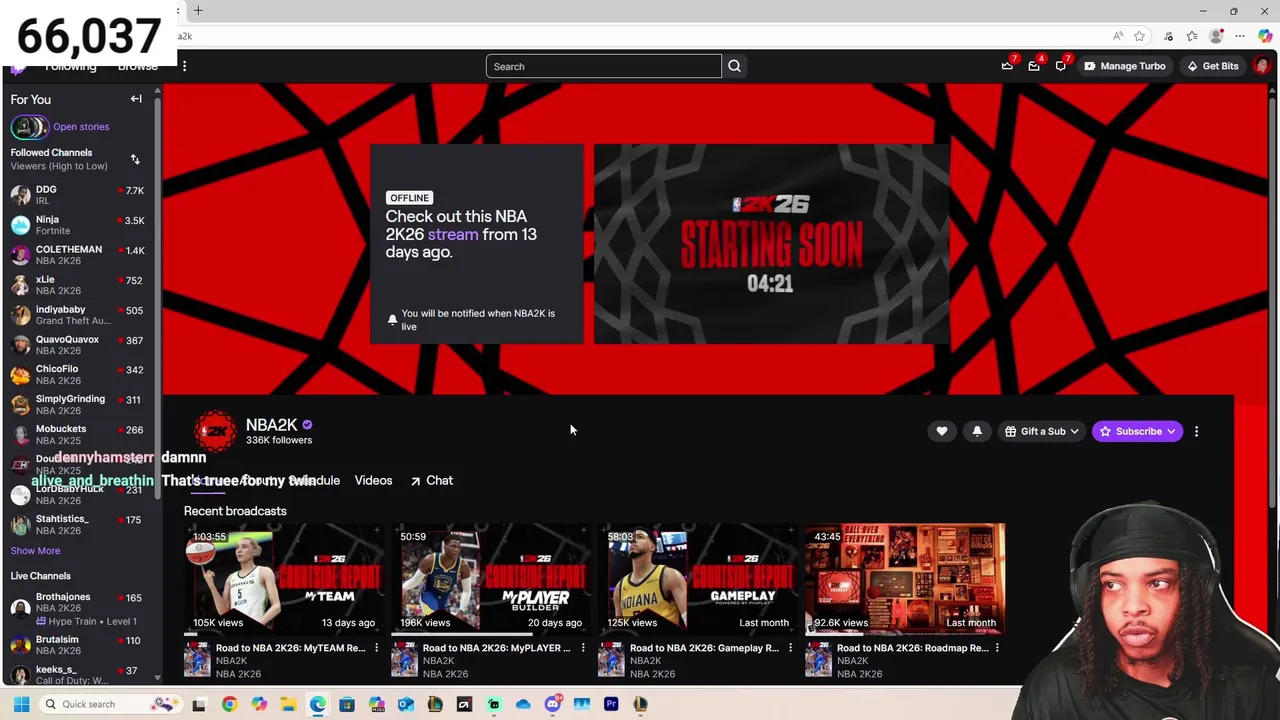Open the Videos tab
1280x720 pixels.
point(373,480)
